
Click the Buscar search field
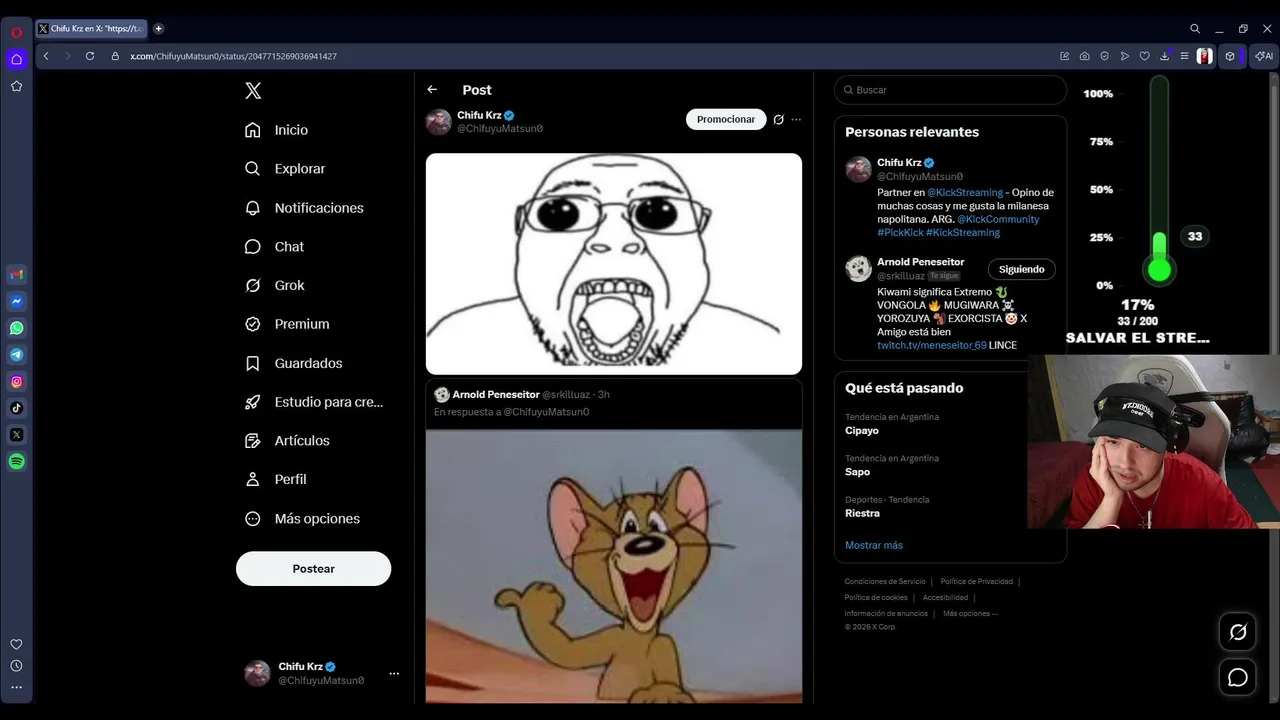[x=951, y=90]
